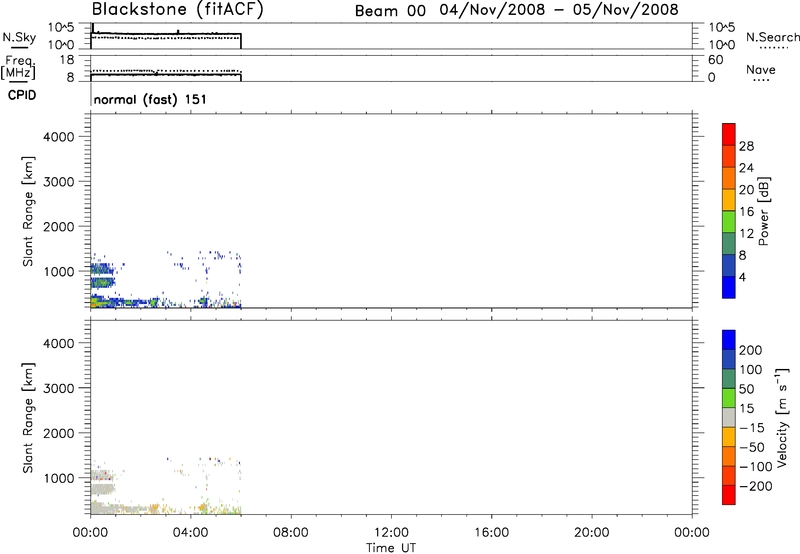Click the "4000" tick of the power panel

tap(59, 137)
